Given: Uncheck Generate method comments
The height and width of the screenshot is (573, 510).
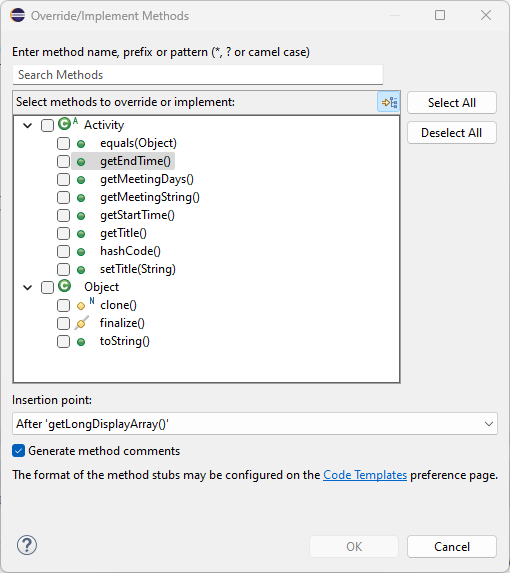Looking at the screenshot, I should (x=18, y=451).
